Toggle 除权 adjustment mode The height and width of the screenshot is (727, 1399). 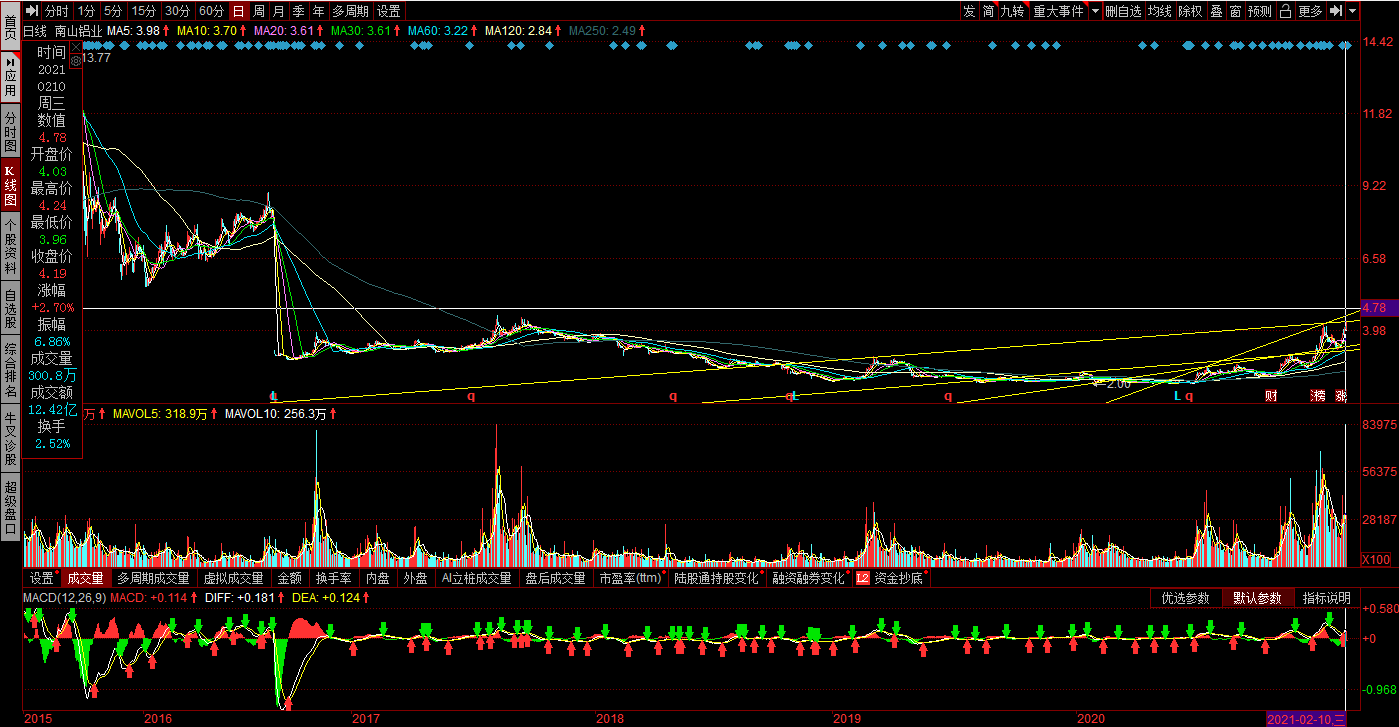click(1190, 11)
